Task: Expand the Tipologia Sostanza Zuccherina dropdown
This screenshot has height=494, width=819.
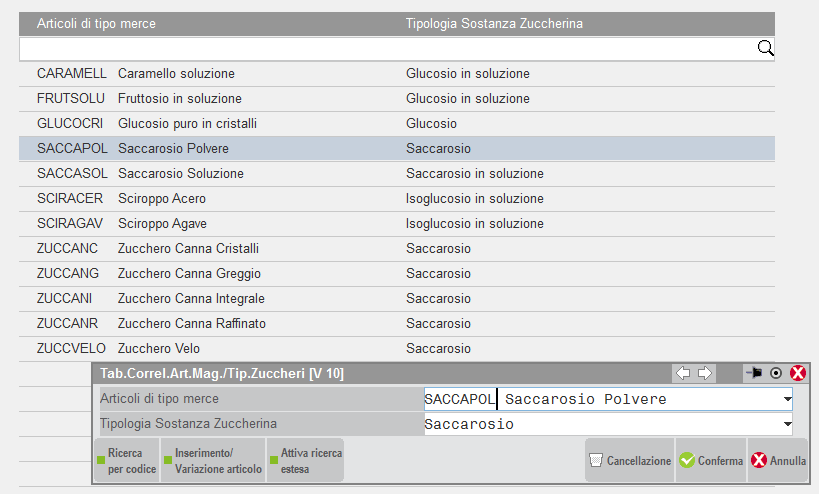Action: pos(787,425)
